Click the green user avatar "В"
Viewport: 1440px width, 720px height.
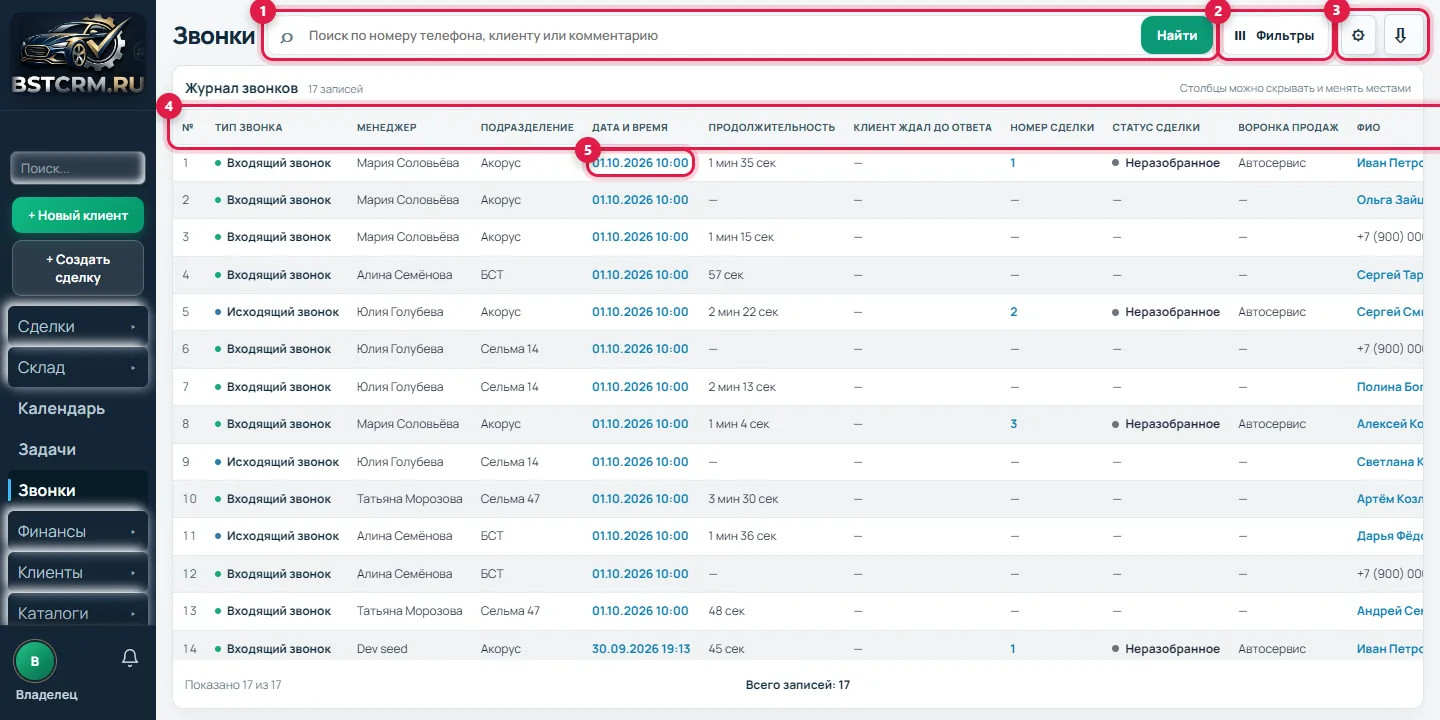tap(35, 661)
